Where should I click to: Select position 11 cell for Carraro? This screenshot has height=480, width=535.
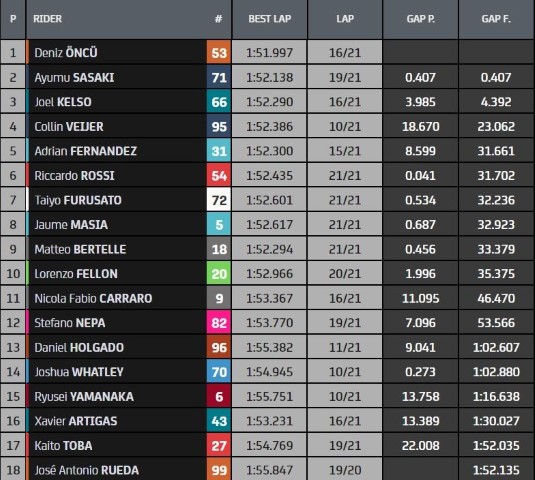click(x=13, y=299)
